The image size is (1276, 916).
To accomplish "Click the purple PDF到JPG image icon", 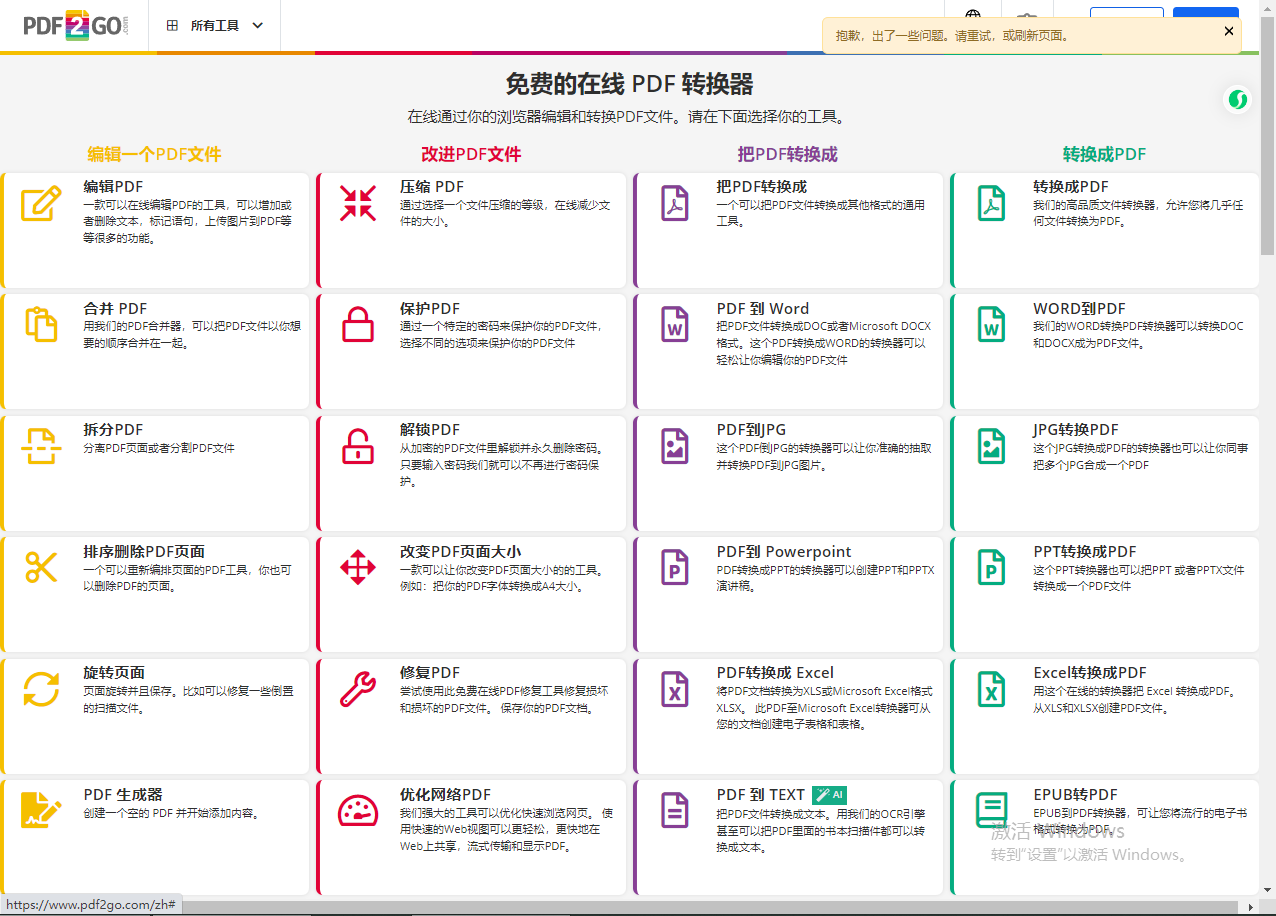I will 675,446.
